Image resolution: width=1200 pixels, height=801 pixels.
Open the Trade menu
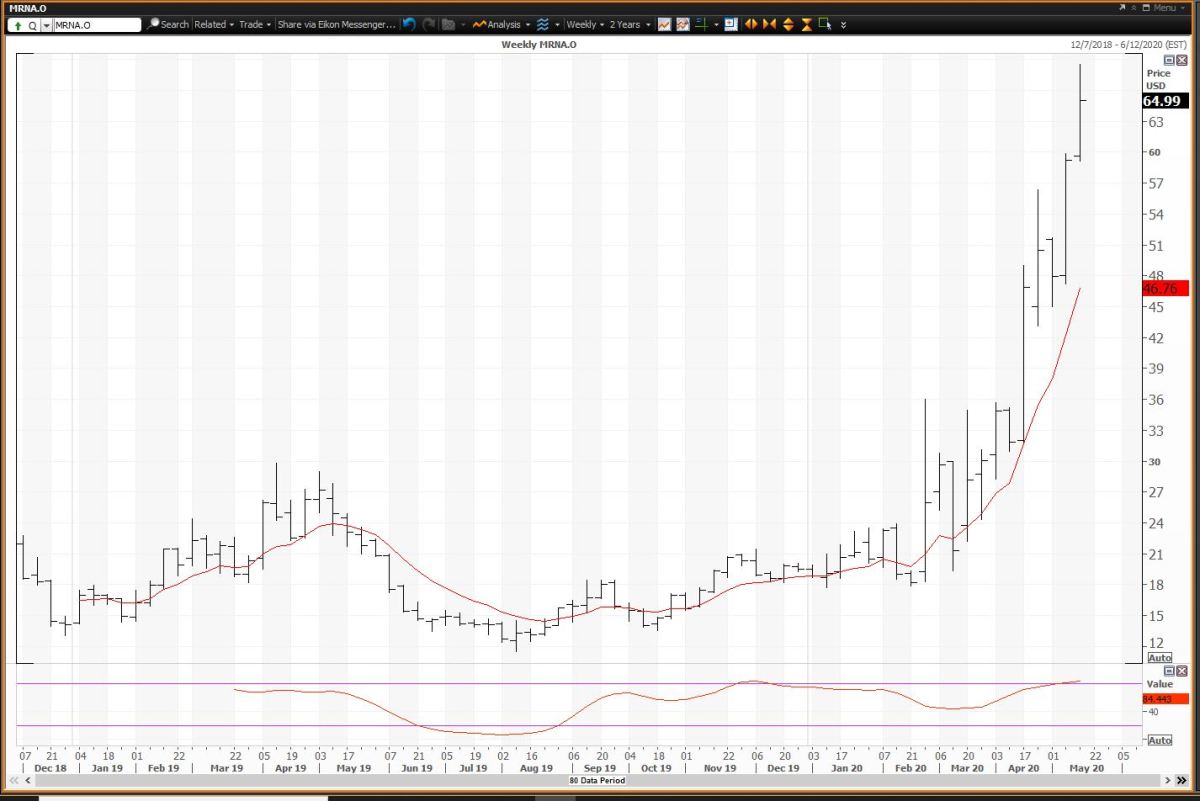tap(254, 24)
